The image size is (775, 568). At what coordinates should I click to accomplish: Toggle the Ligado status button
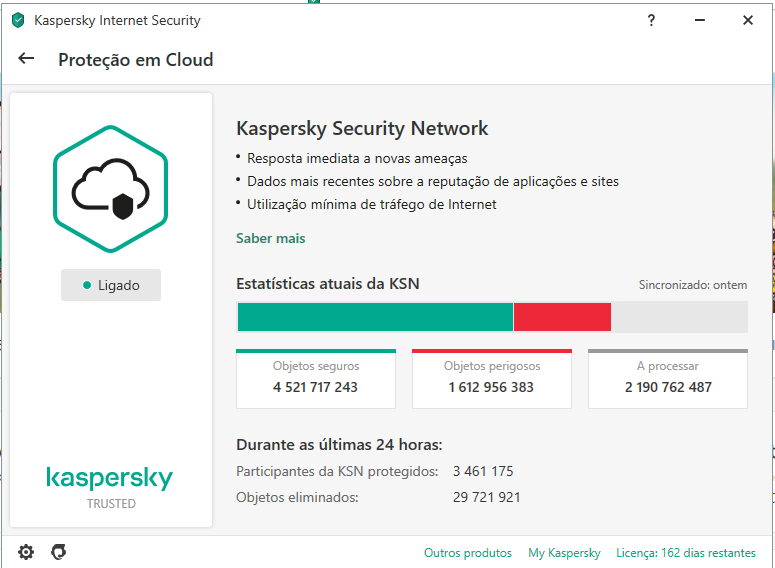coord(111,285)
